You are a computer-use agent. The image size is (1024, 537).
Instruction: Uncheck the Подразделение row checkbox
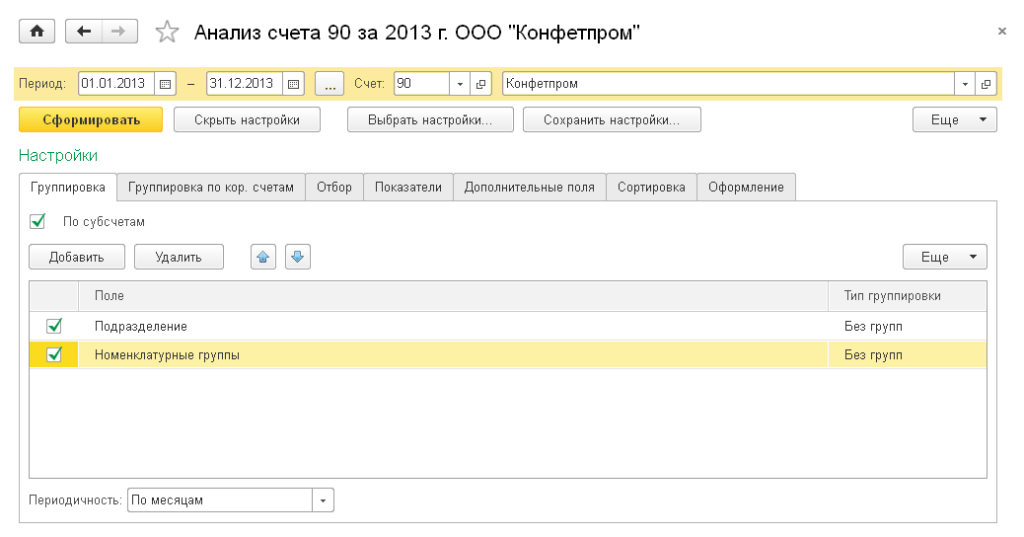(x=54, y=326)
